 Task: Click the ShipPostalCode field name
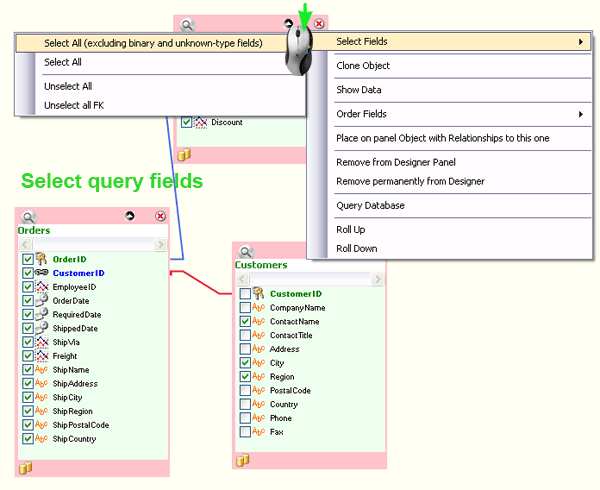click(x=81, y=425)
